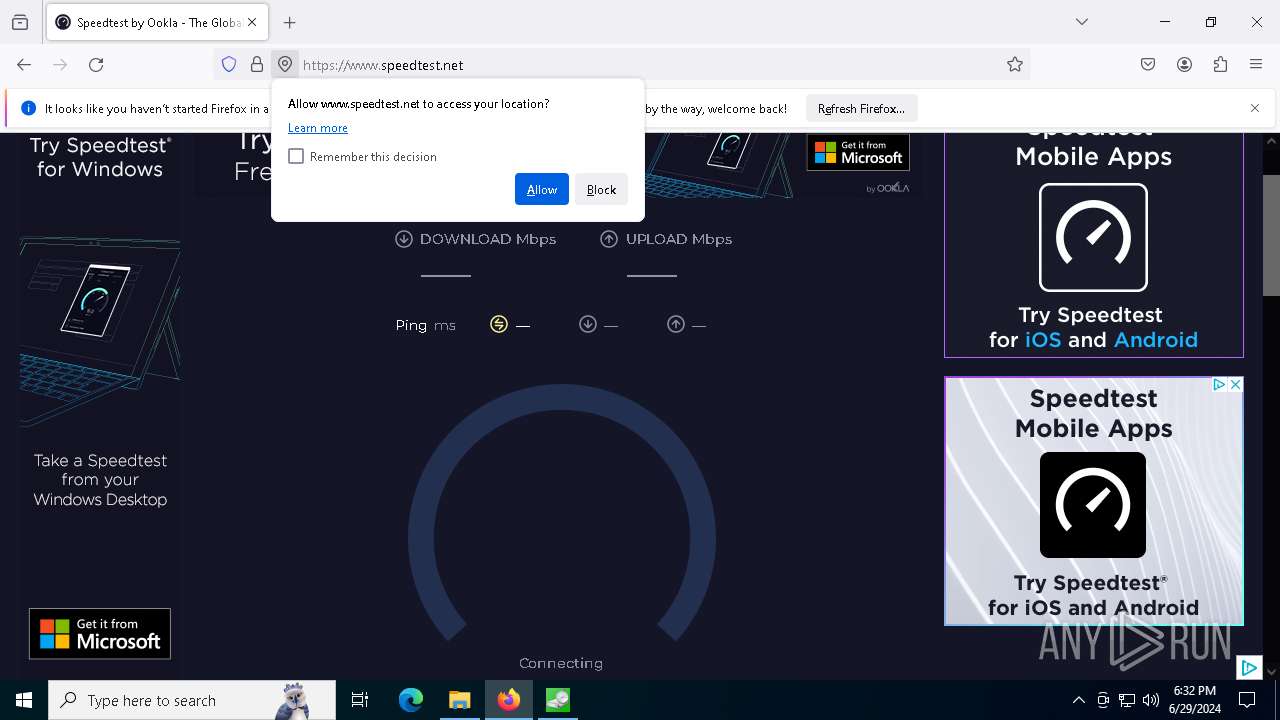Expand the list all tabs dropdown
Viewport: 1280px width, 720px height.
(x=1082, y=22)
